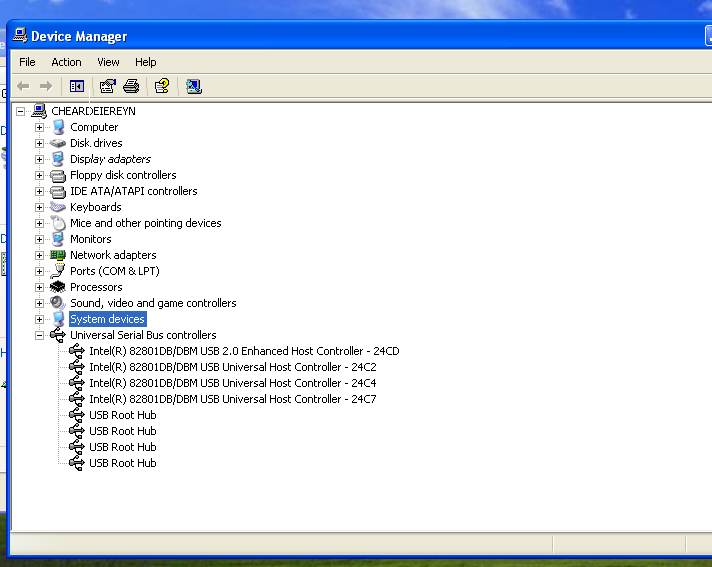Click the Back arrow toolbar button
Image resolution: width=712 pixels, height=567 pixels.
coord(23,86)
